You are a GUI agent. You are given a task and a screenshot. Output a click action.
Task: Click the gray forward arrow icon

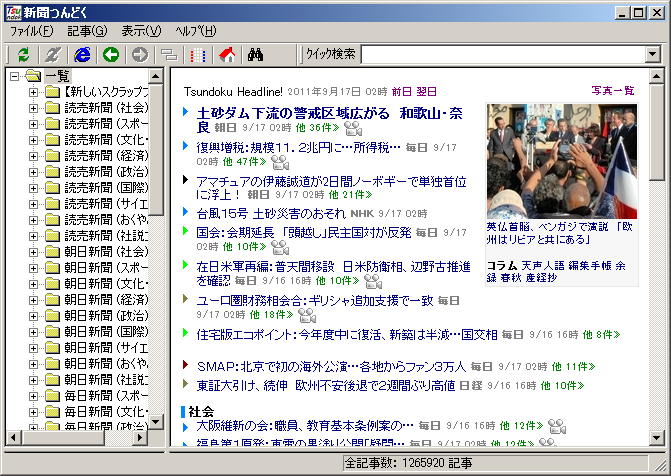pyautogui.click(x=140, y=55)
